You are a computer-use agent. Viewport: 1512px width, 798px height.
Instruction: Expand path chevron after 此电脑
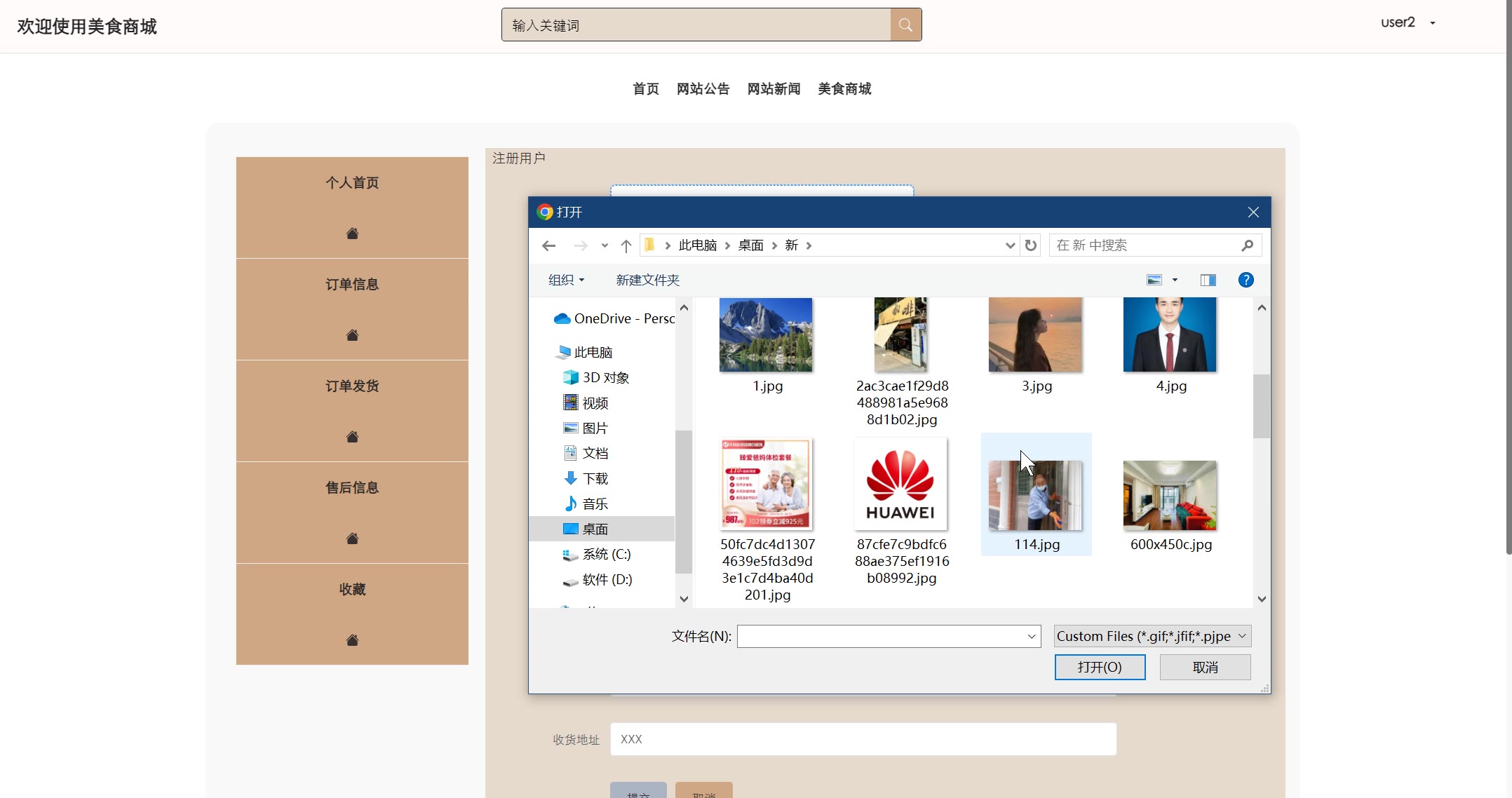pyautogui.click(x=727, y=245)
